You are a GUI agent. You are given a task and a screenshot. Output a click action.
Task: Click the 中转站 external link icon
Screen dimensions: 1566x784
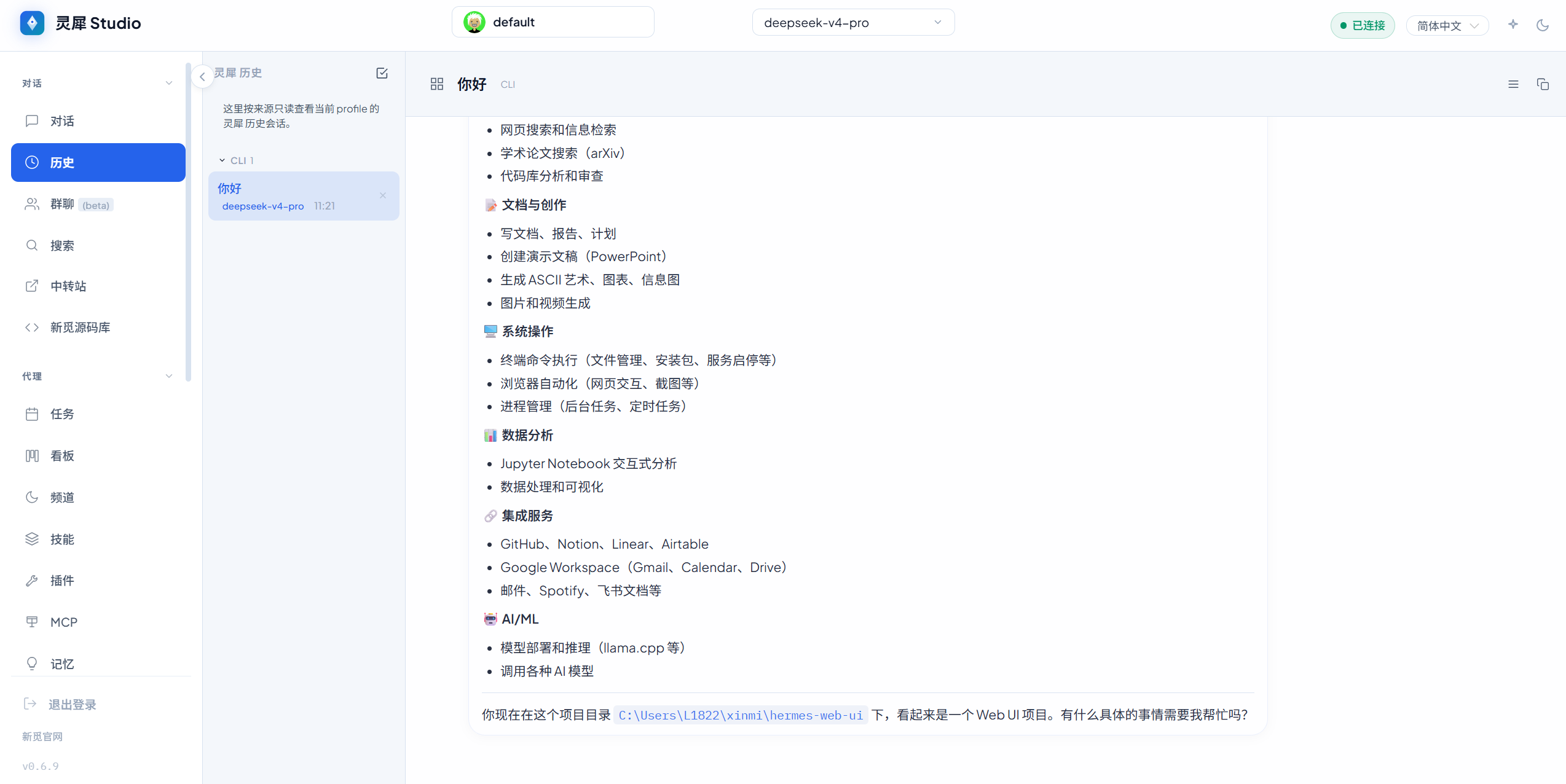[x=32, y=286]
